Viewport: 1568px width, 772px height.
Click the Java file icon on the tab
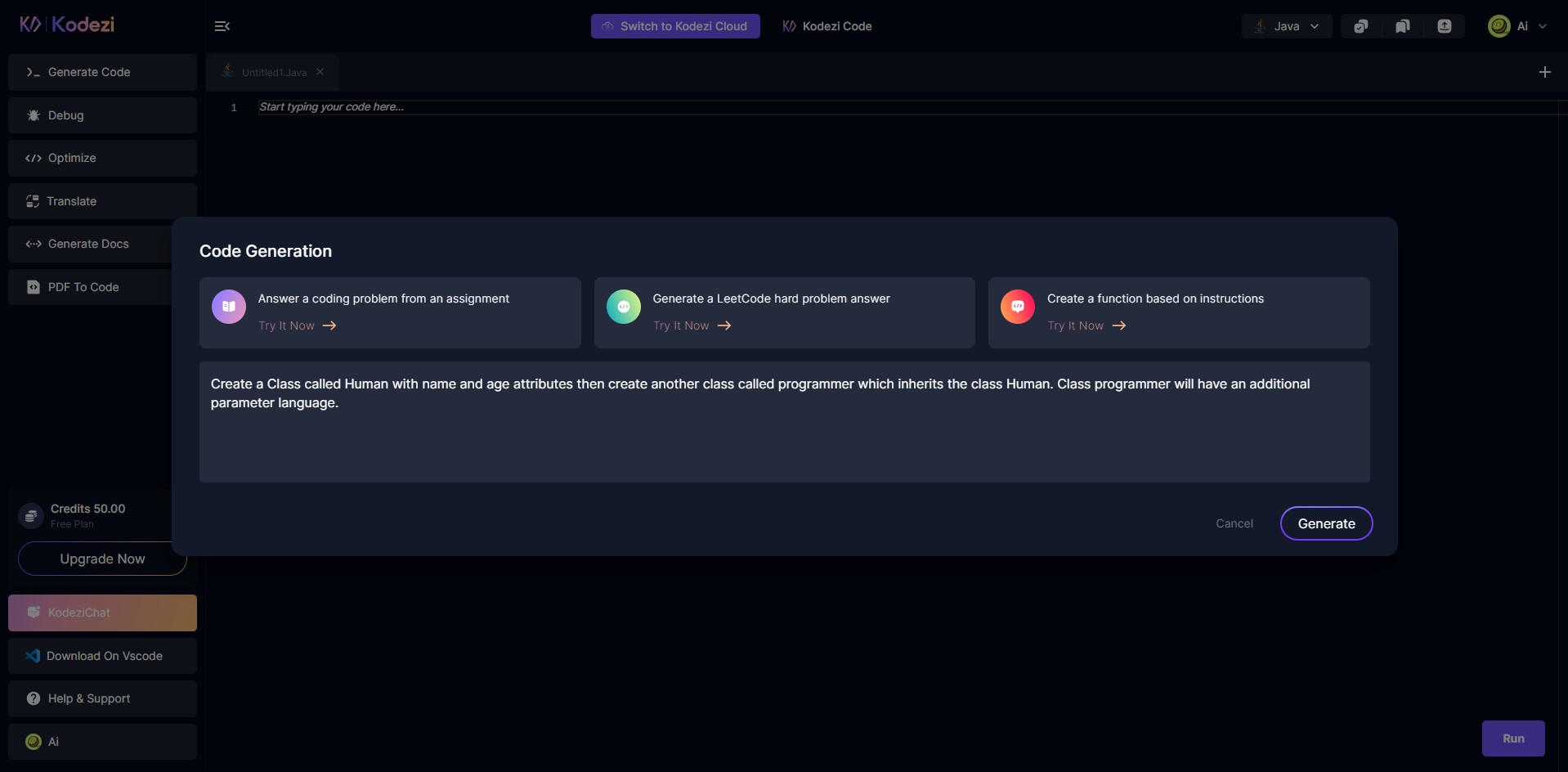[228, 71]
